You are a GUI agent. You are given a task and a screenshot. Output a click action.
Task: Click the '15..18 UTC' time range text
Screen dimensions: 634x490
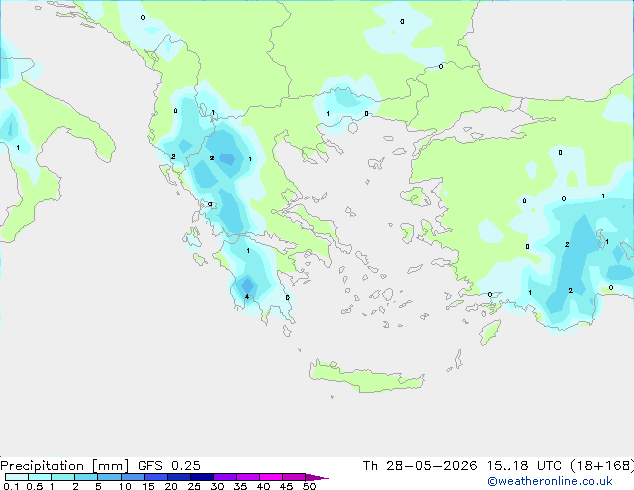coord(524,466)
